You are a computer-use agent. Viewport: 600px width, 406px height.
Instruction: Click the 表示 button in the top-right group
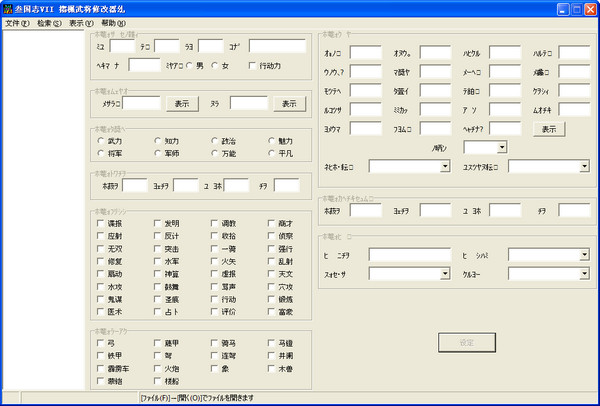click(x=548, y=128)
